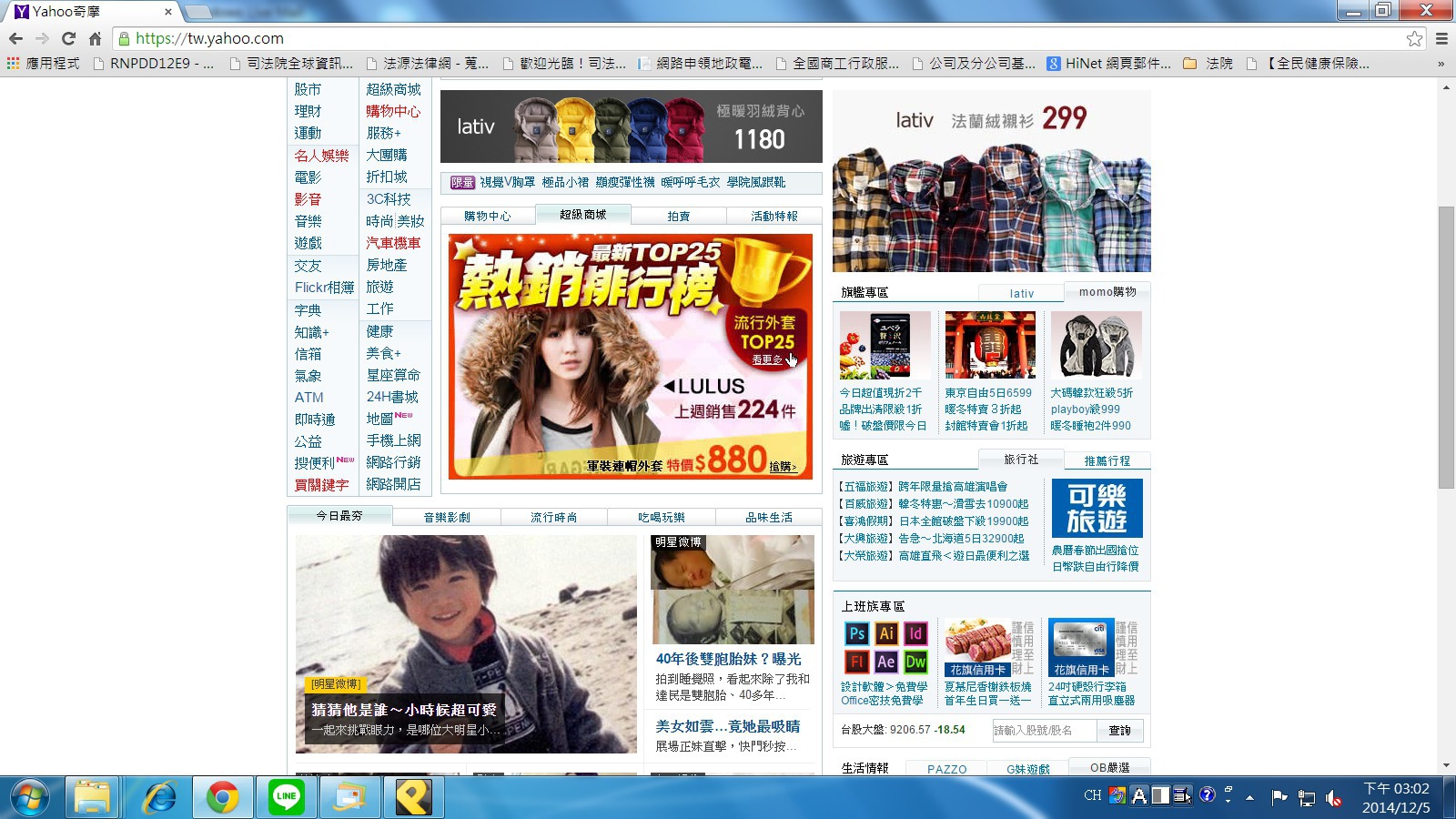1456x819 pixels.
Task: Open the 汽車機車 sidebar link
Action: pyautogui.click(x=393, y=243)
